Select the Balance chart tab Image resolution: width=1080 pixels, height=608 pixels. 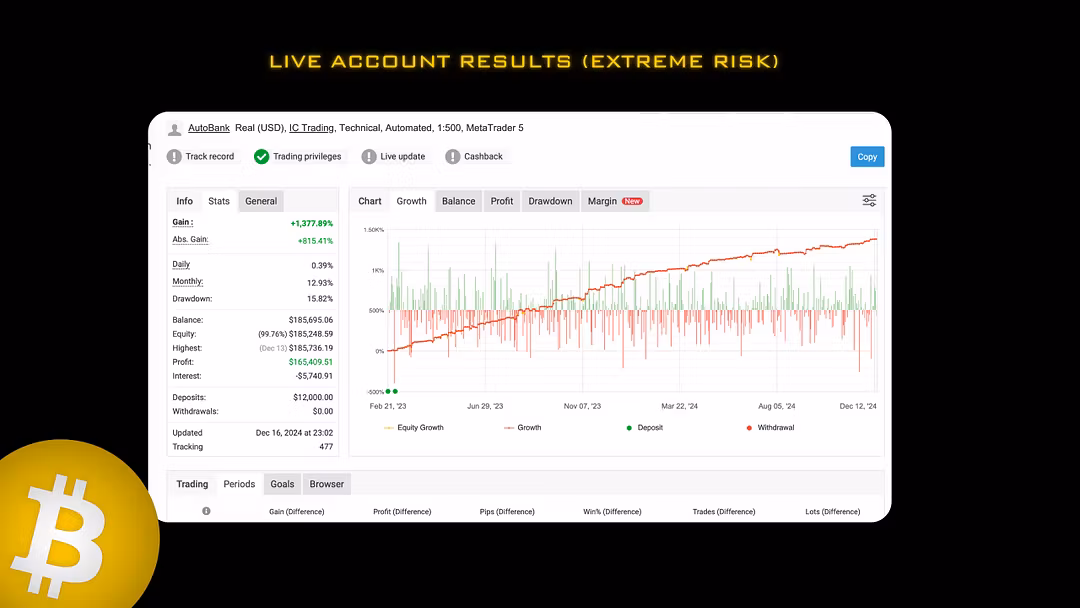pyautogui.click(x=458, y=201)
